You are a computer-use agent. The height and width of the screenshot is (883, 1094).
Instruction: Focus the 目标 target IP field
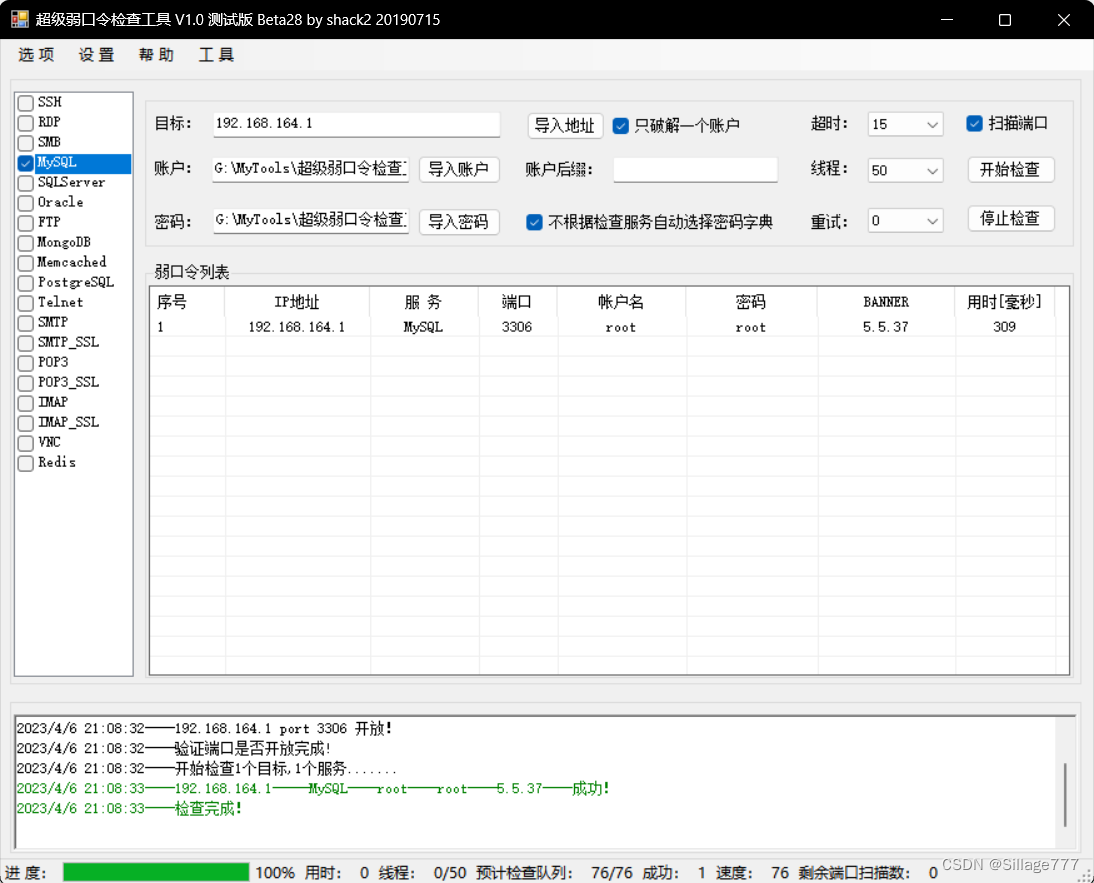pos(357,124)
